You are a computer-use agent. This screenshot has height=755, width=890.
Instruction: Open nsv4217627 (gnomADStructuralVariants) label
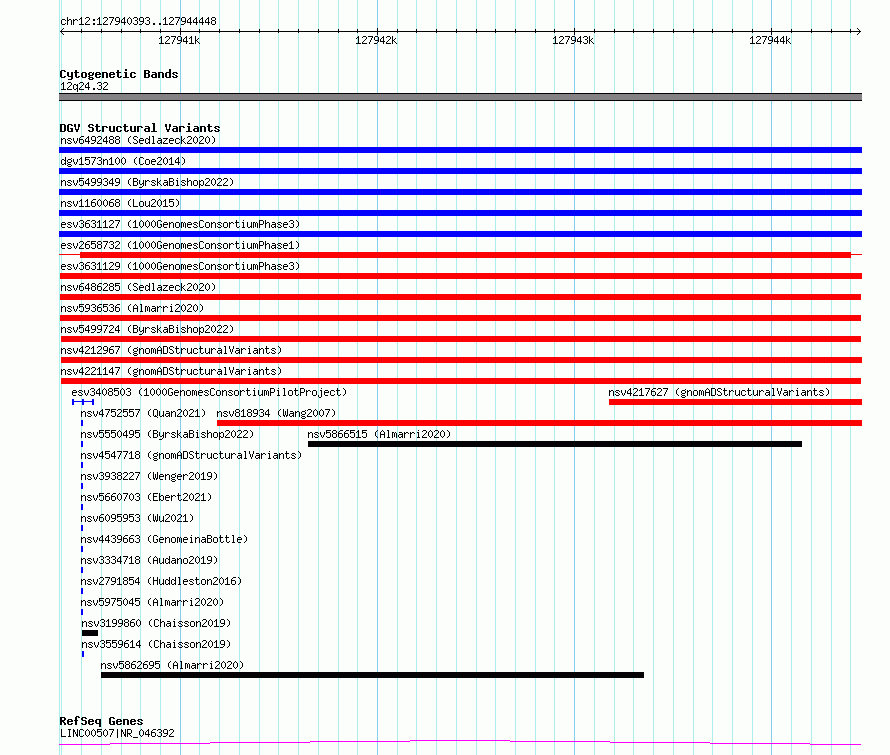pos(719,392)
